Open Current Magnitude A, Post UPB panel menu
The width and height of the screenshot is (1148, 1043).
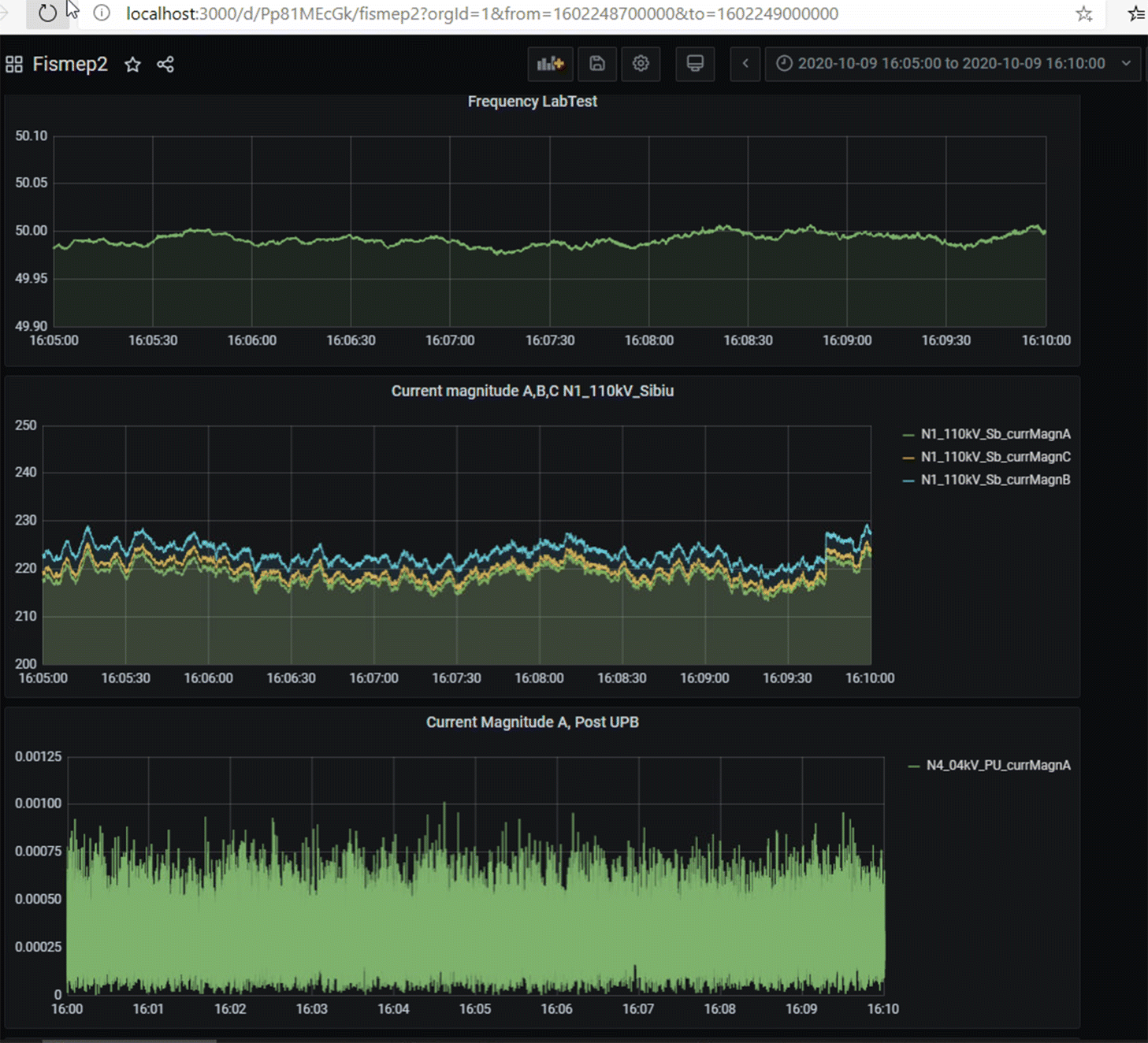tap(533, 722)
